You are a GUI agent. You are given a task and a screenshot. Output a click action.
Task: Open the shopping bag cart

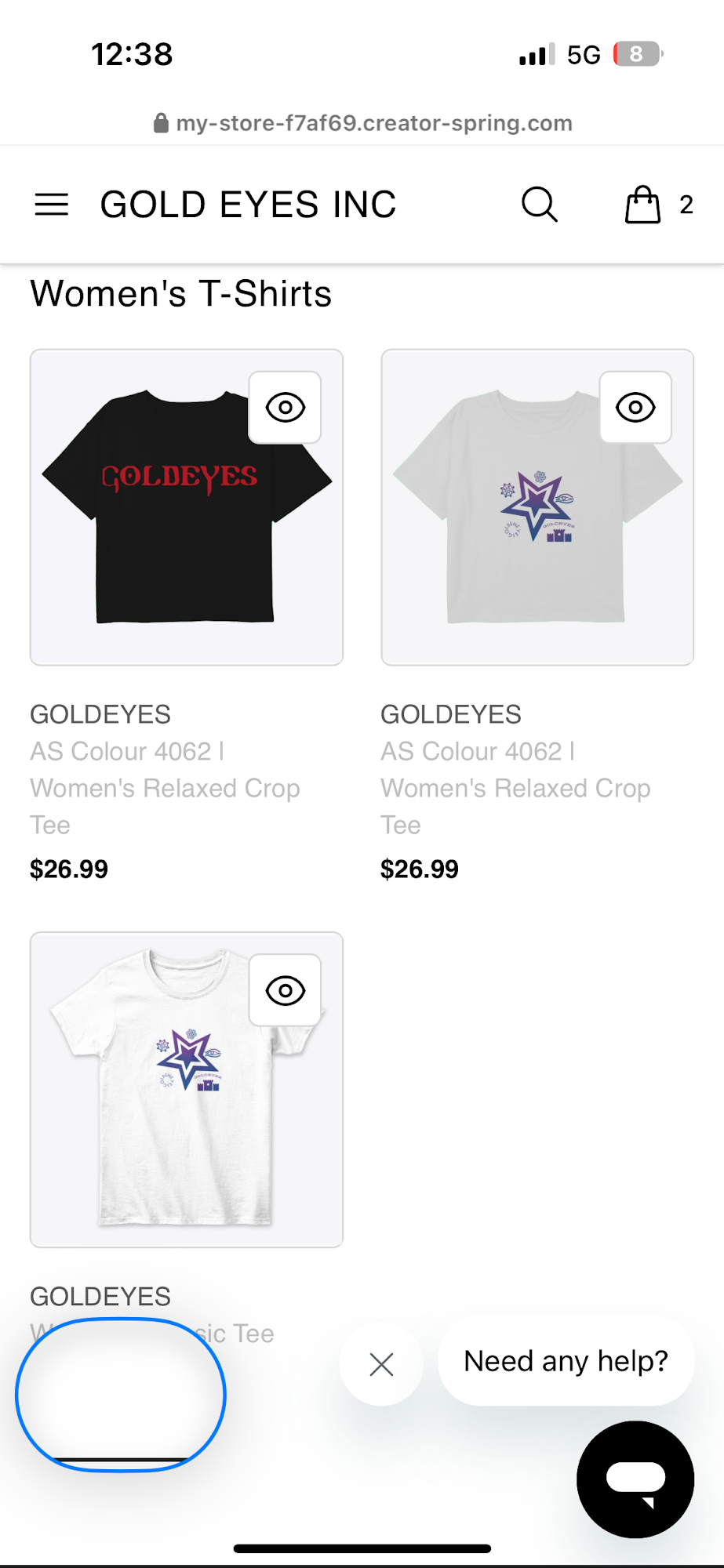point(642,205)
